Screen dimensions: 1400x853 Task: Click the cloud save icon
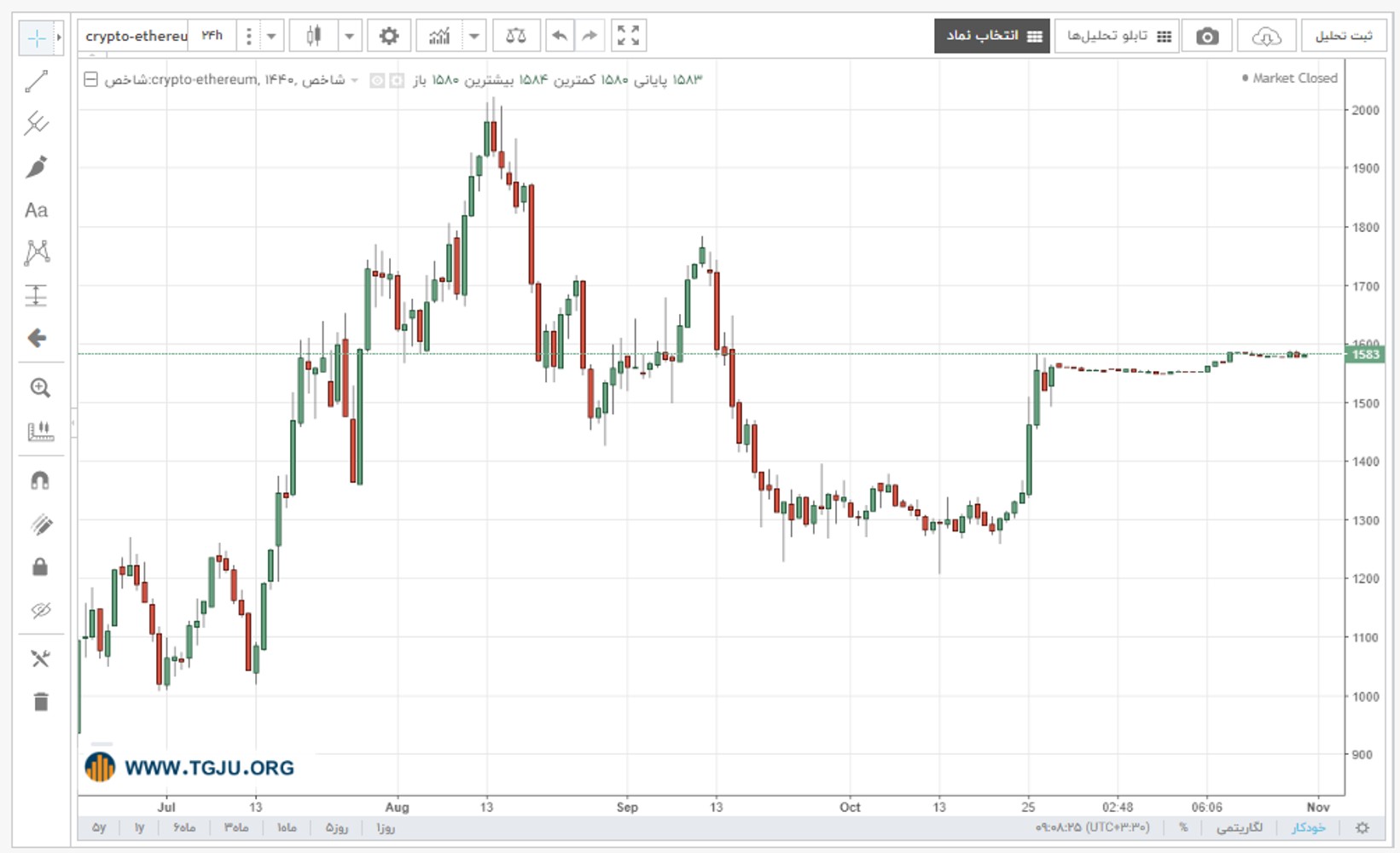(x=1267, y=36)
